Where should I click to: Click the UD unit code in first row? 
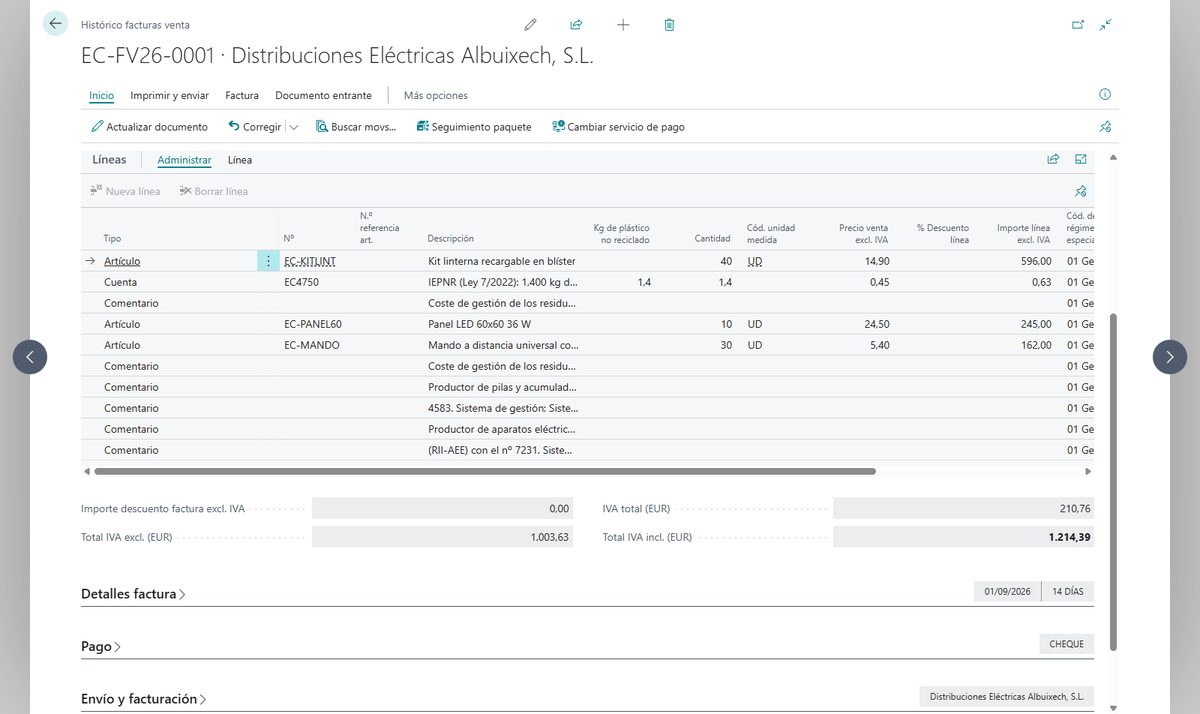755,261
